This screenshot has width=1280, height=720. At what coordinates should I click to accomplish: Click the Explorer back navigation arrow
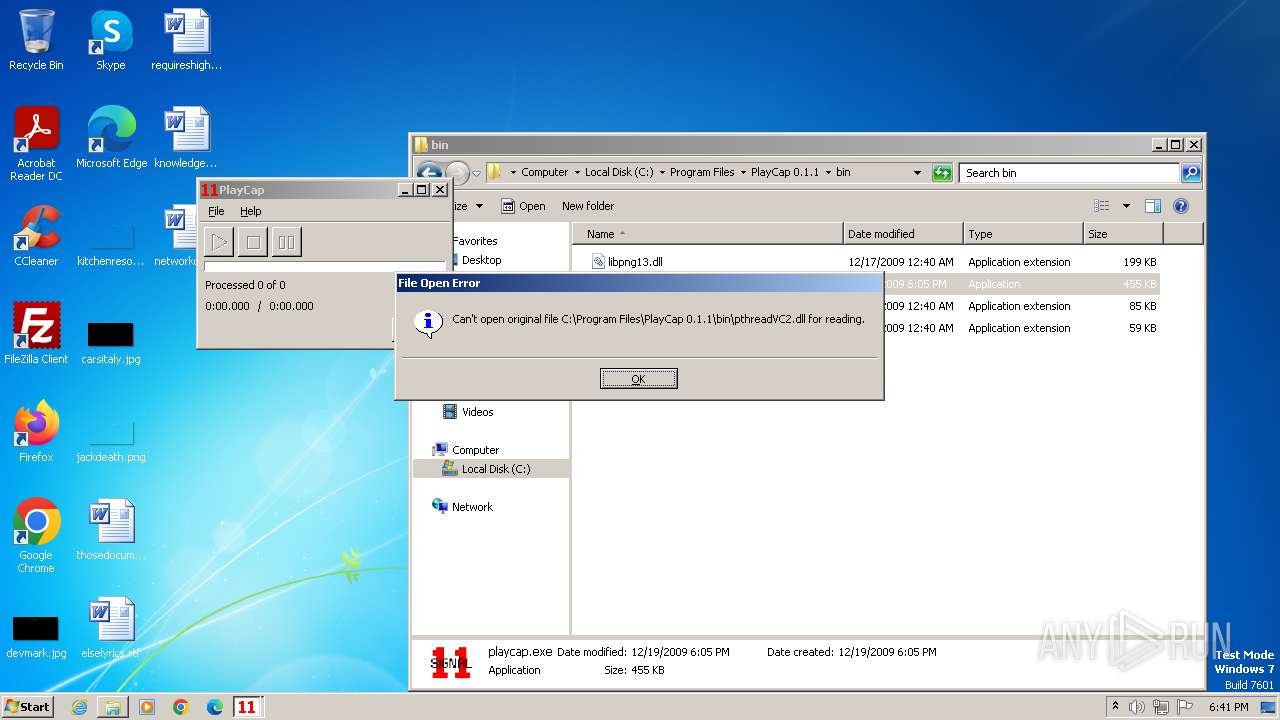[x=428, y=172]
